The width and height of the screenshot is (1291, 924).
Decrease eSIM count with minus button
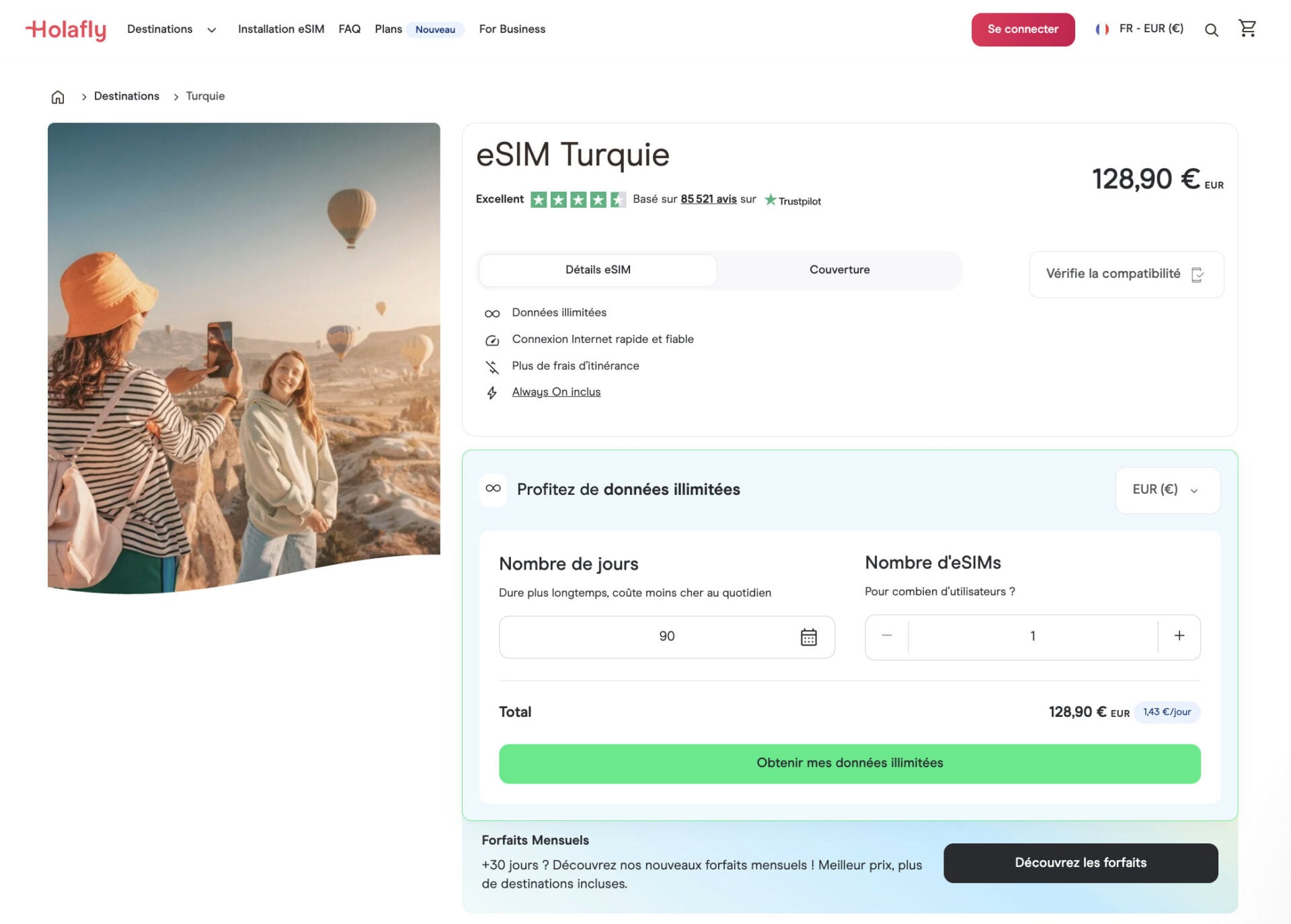(x=886, y=636)
